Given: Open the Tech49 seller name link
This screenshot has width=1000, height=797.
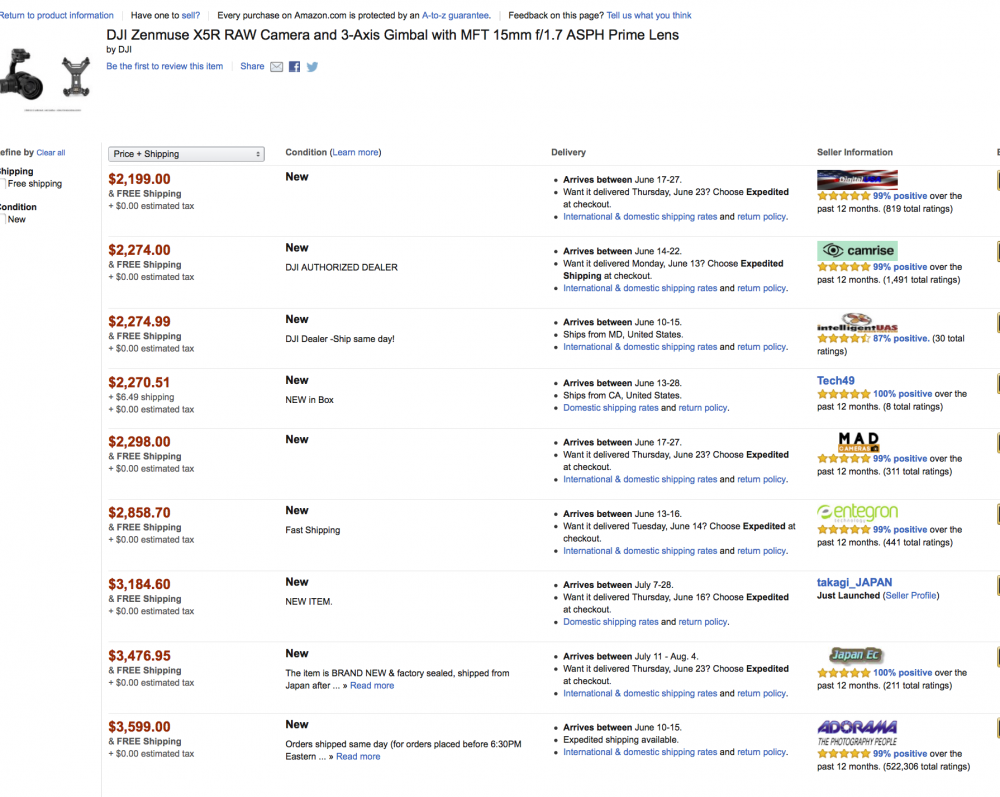Looking at the screenshot, I should 835,381.
